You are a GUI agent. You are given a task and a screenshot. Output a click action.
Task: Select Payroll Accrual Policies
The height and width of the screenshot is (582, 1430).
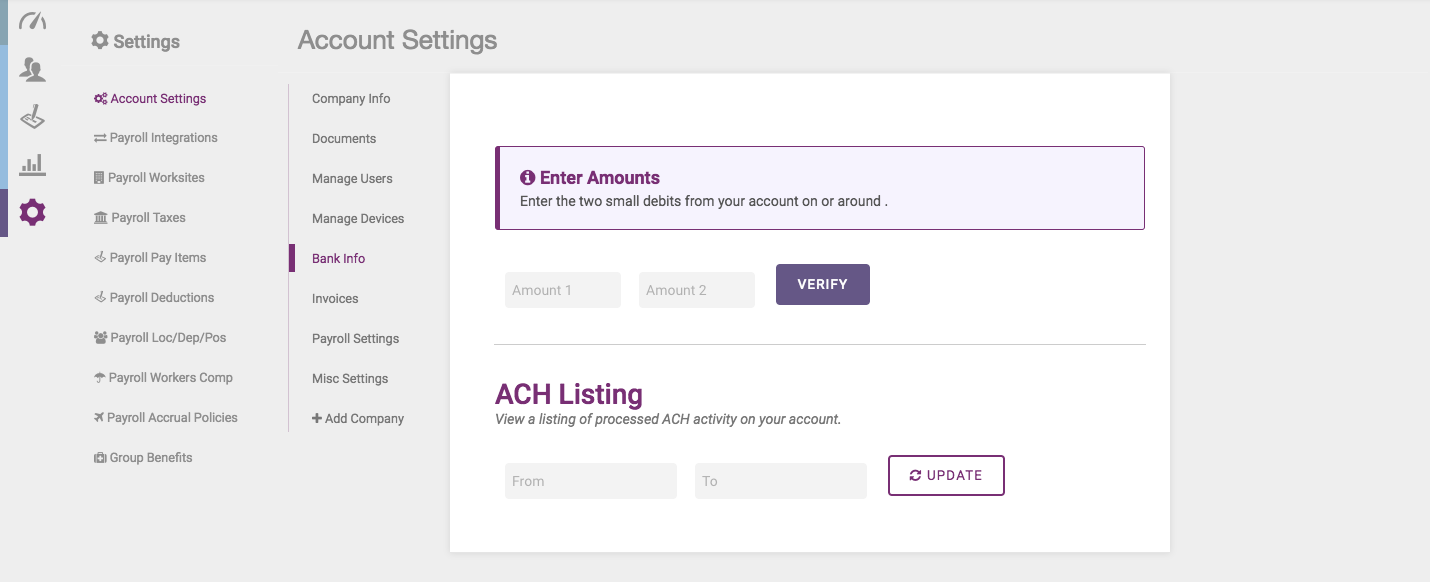point(165,418)
